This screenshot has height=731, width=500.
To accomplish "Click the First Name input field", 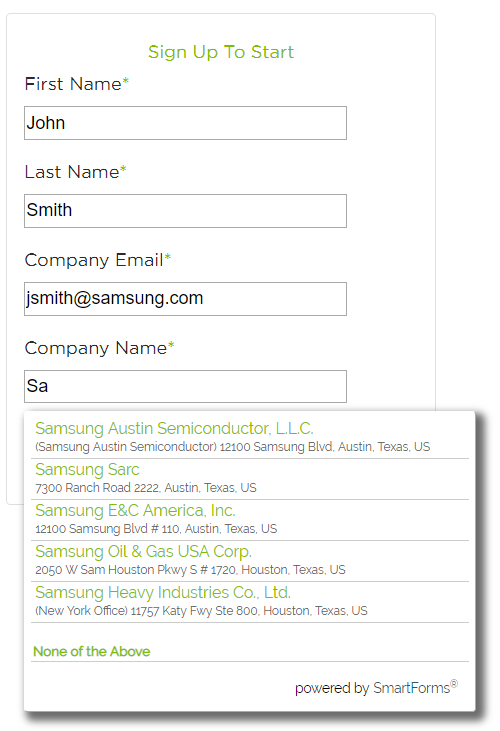I will pos(185,123).
